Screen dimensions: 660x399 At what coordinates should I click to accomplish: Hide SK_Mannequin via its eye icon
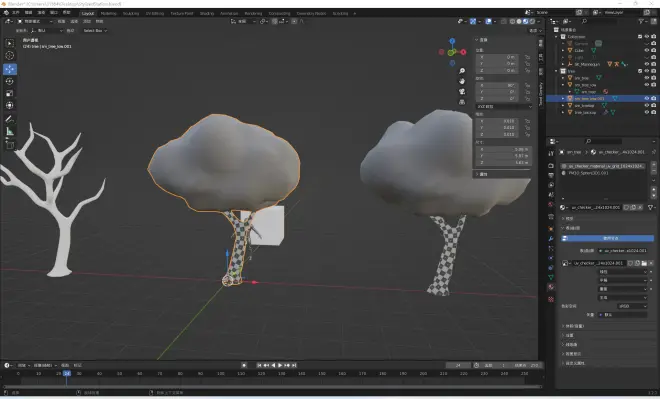pos(647,64)
